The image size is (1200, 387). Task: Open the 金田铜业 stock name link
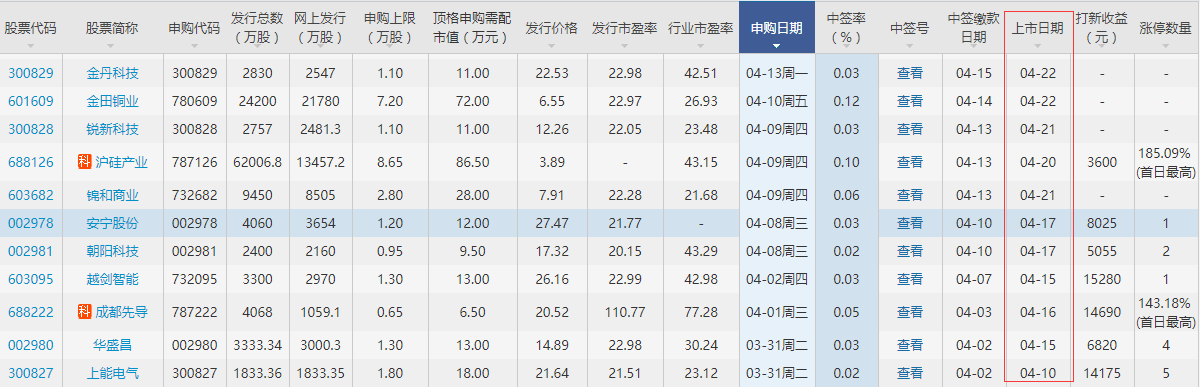coord(112,101)
